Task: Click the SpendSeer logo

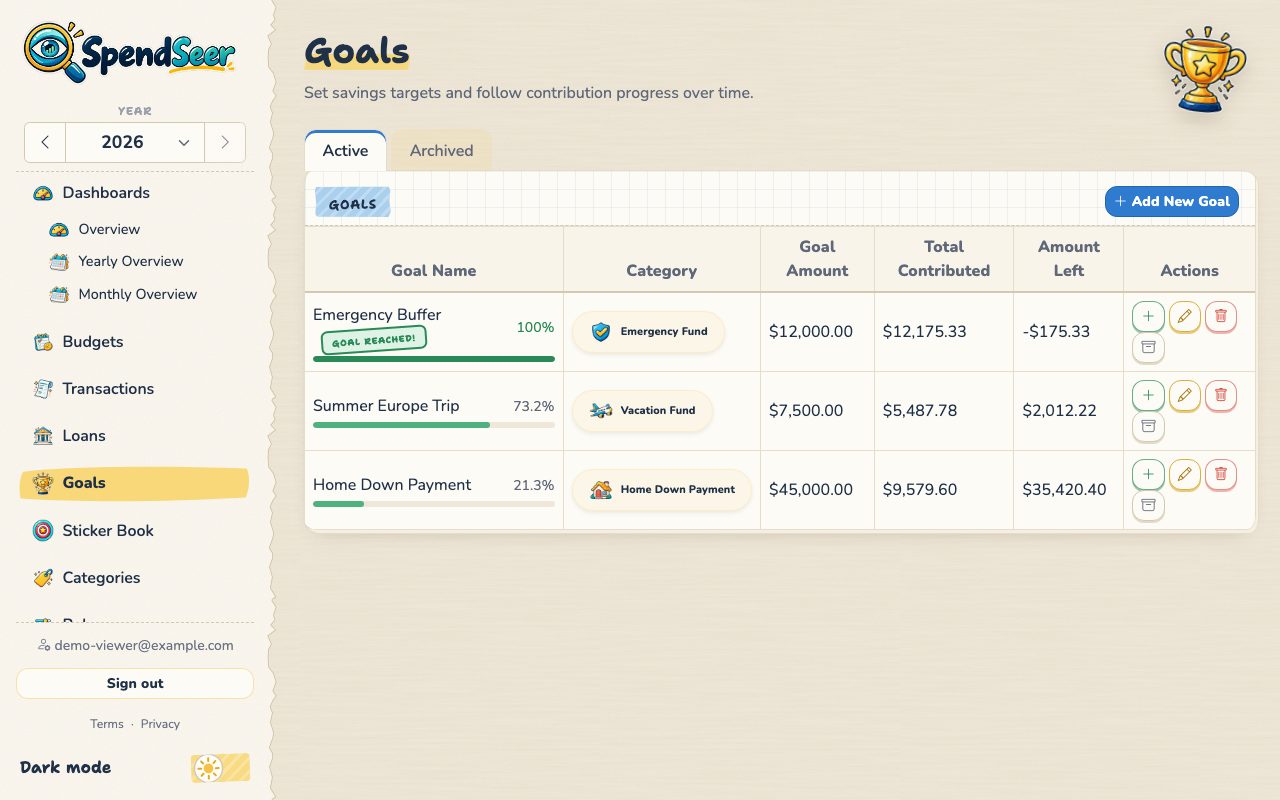Action: click(x=130, y=51)
